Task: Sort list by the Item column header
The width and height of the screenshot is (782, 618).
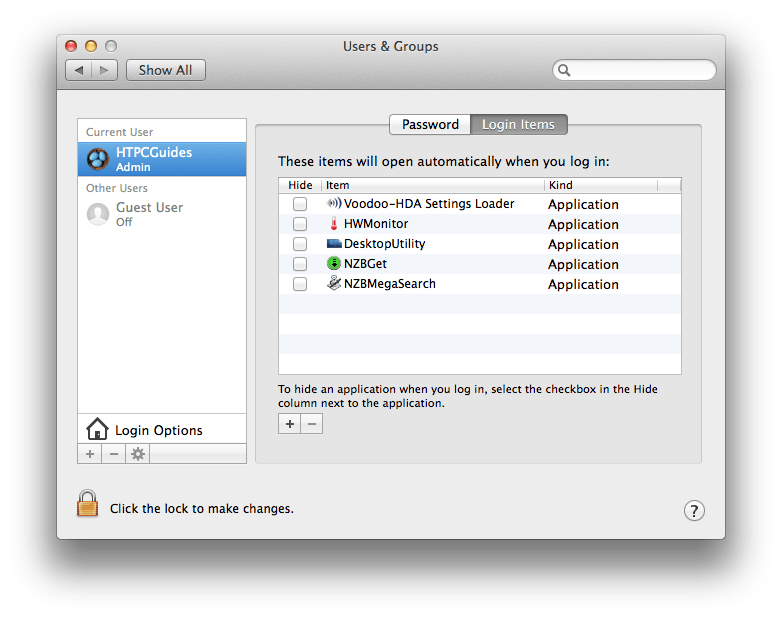Action: pyautogui.click(x=430, y=185)
